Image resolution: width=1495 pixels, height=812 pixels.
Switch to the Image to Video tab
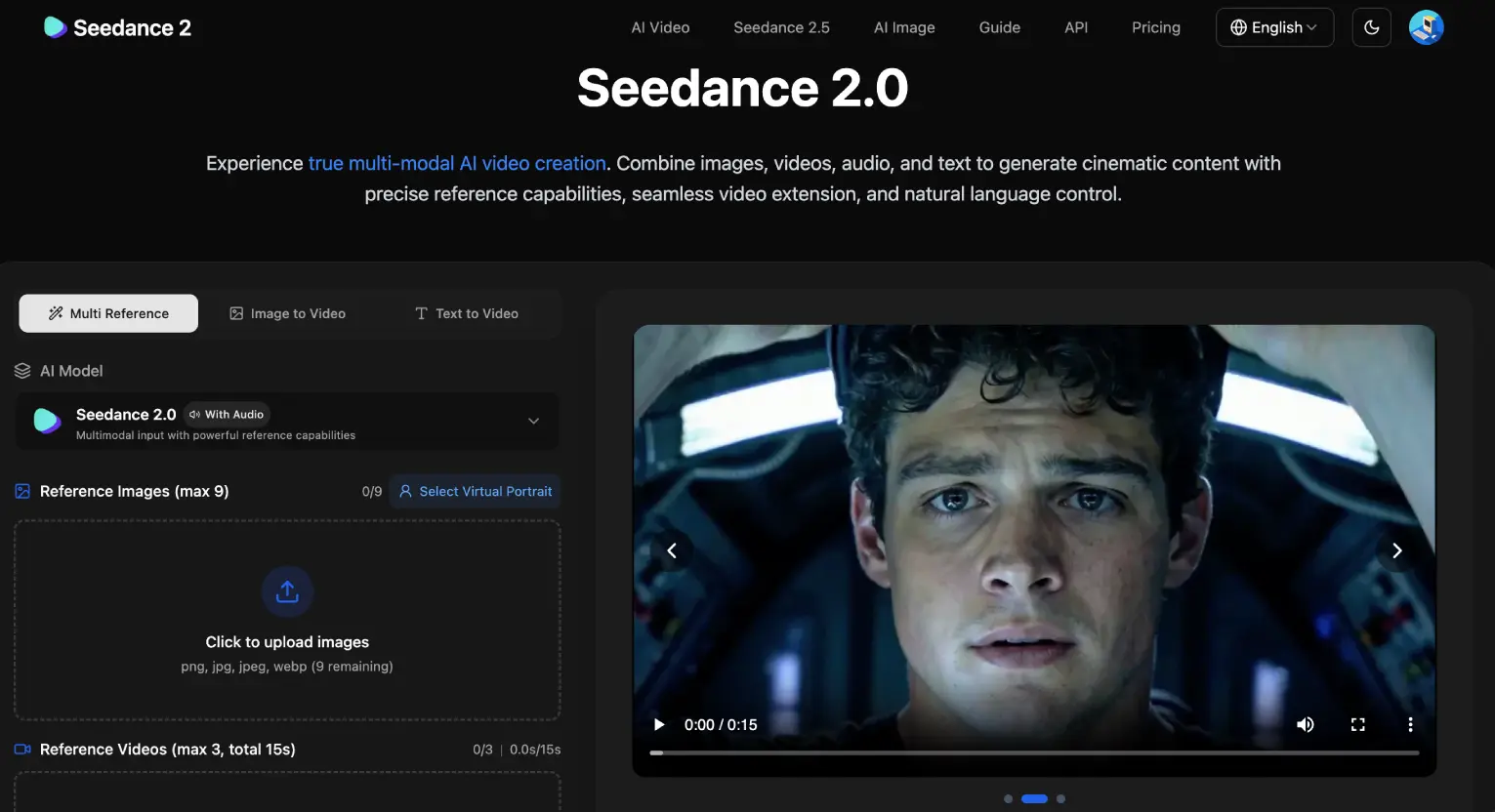coord(287,313)
